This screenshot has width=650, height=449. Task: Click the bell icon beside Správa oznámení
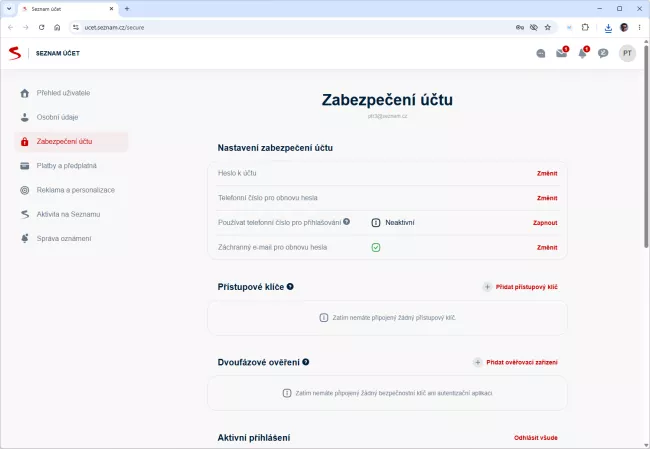[x=25, y=238]
